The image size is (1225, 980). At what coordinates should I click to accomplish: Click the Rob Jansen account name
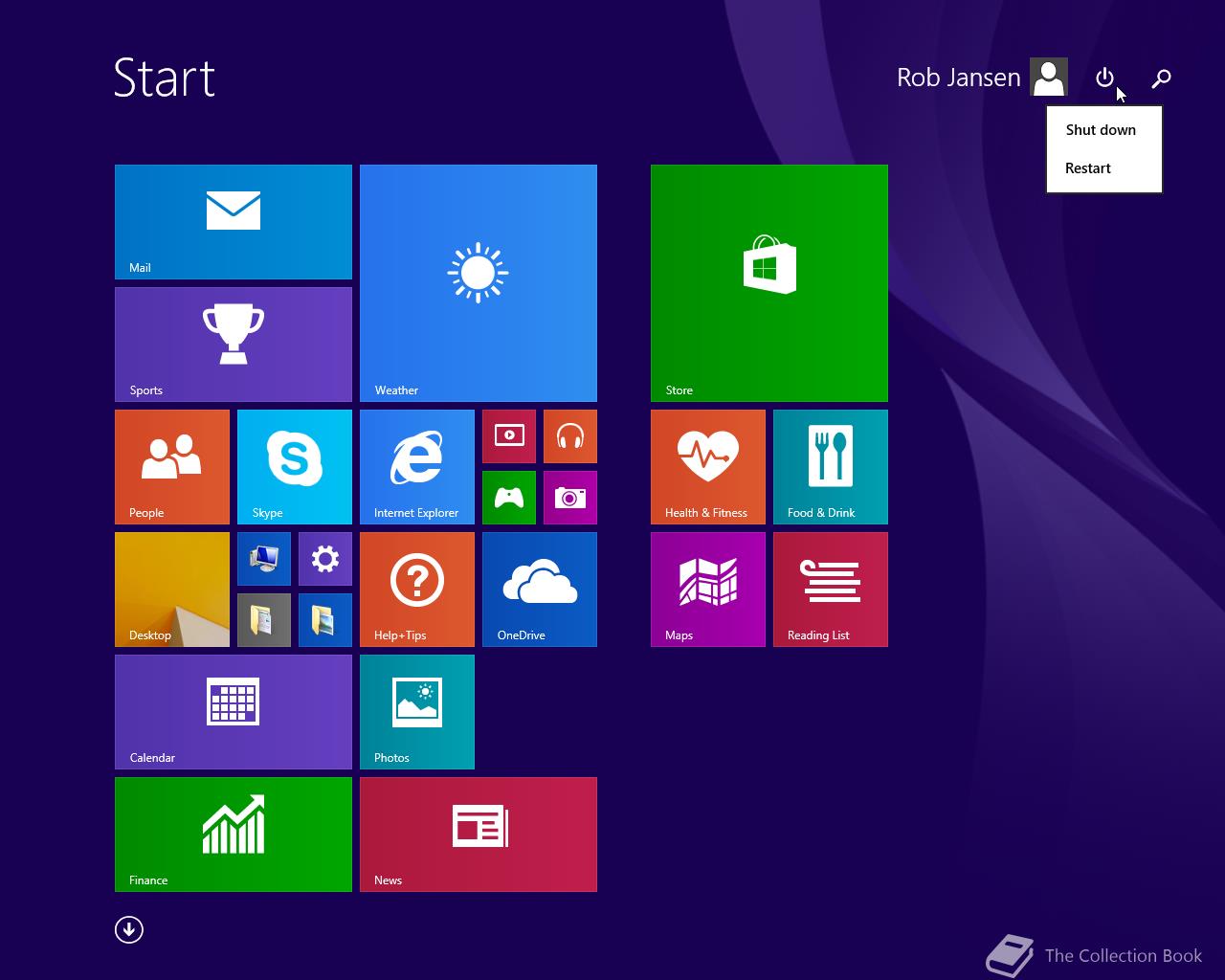959,78
